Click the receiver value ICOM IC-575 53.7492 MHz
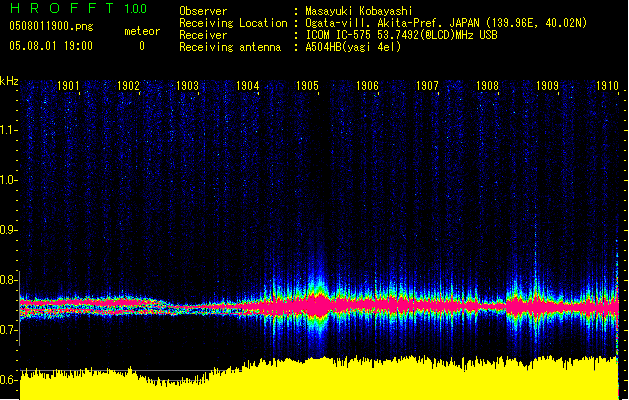 pyautogui.click(x=401, y=35)
